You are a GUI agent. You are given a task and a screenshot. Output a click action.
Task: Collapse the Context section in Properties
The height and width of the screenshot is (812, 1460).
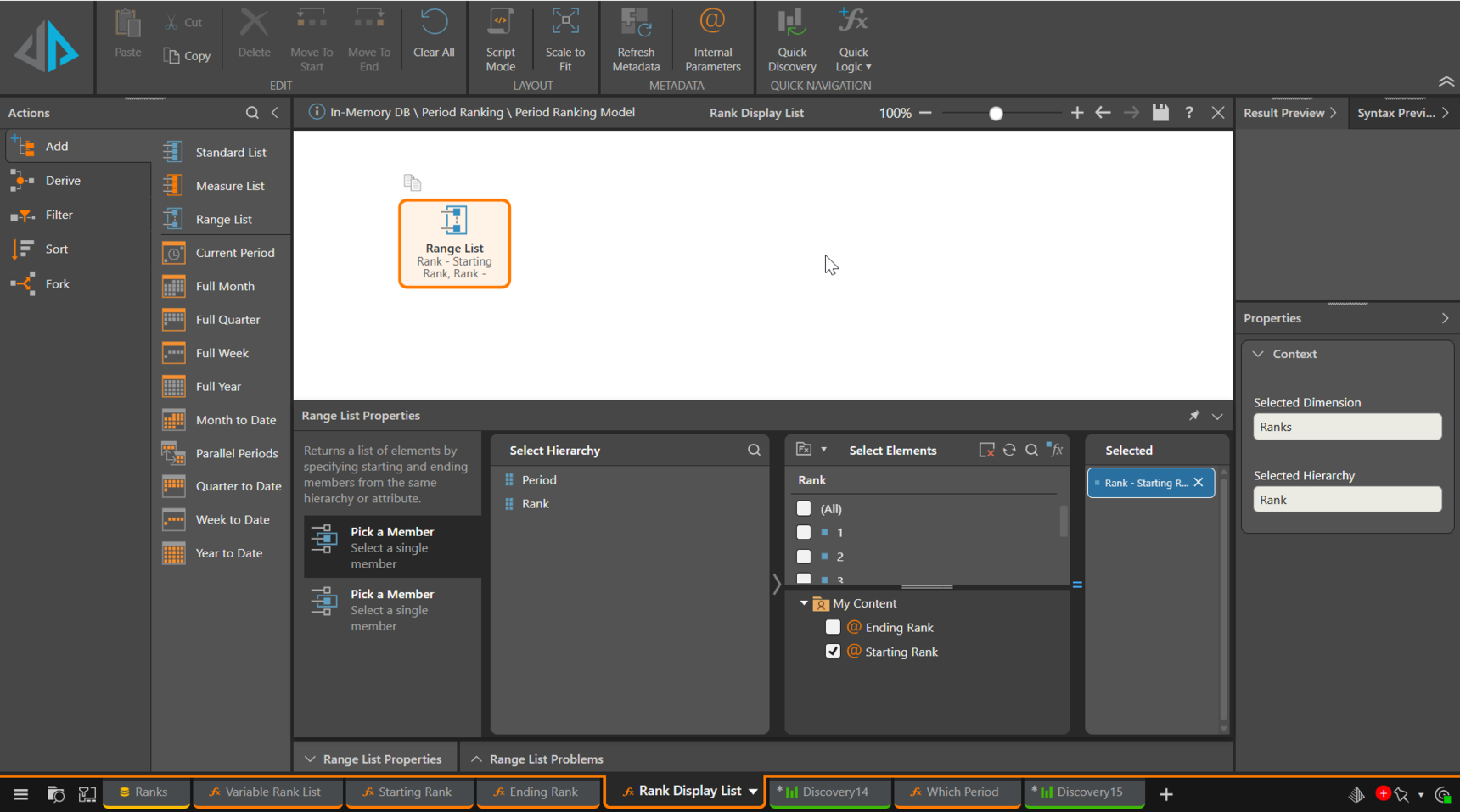1259,354
